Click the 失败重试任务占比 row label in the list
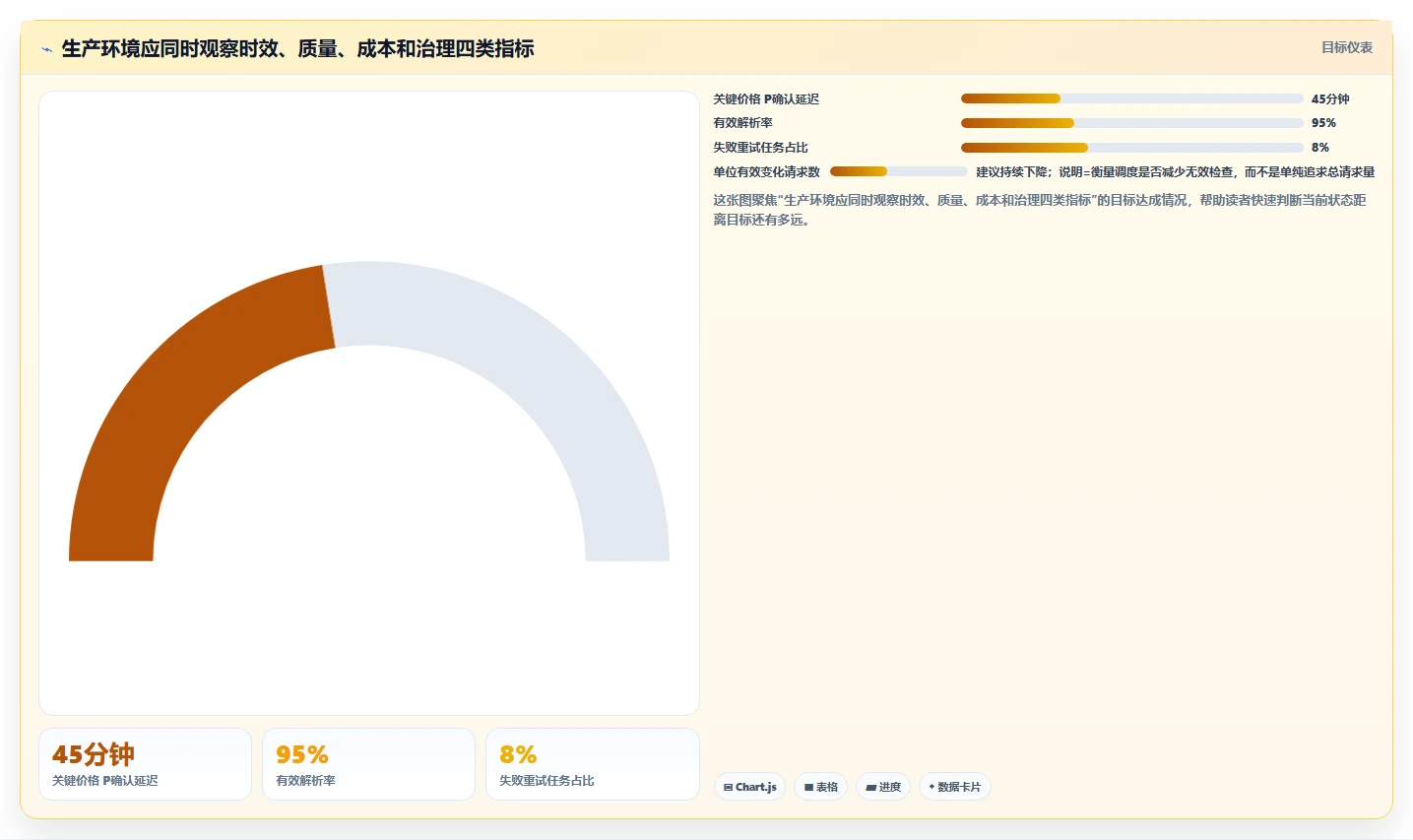 760,148
